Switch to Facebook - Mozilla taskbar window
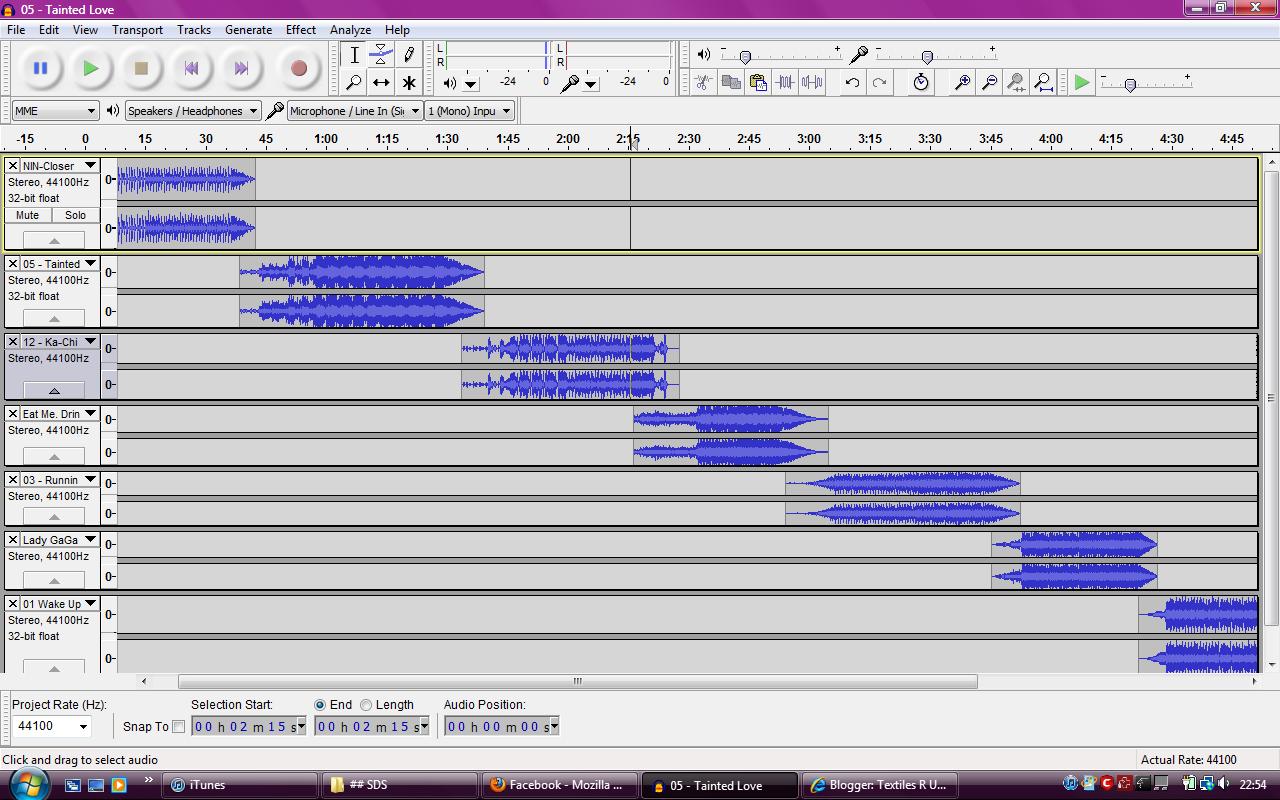1280x800 pixels. click(558, 785)
